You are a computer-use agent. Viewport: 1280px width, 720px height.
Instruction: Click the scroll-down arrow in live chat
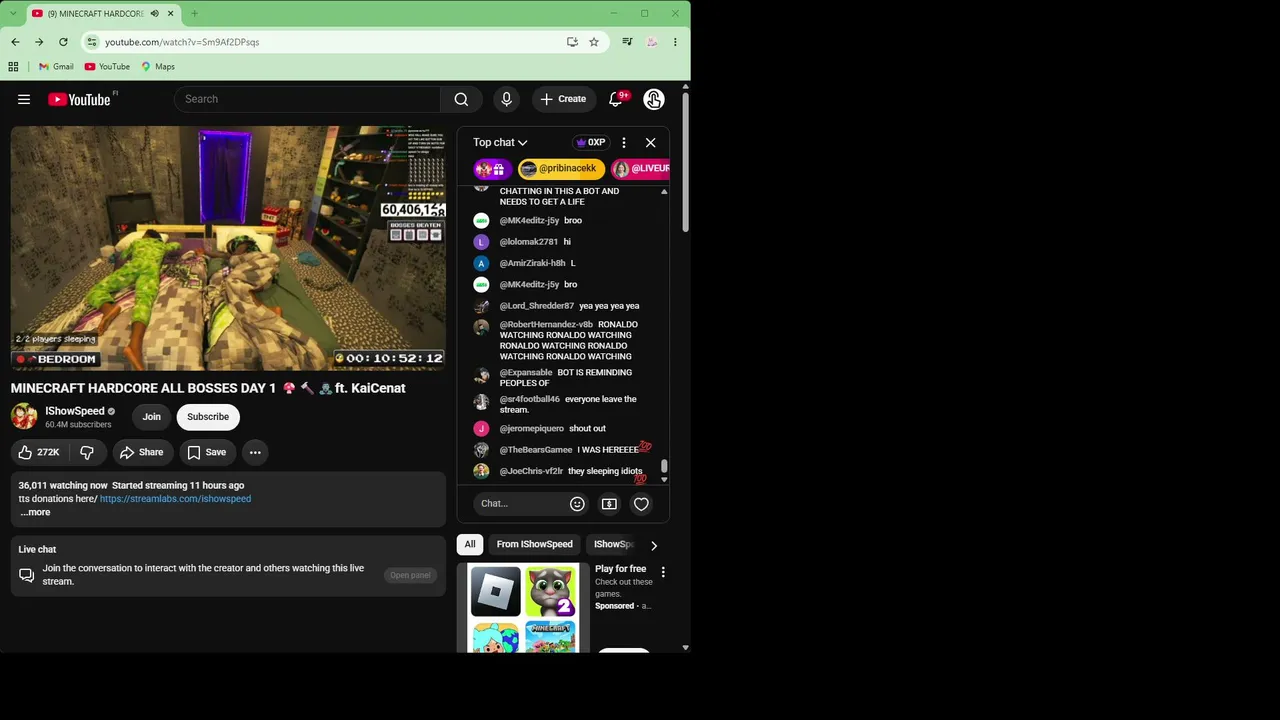[x=664, y=480]
